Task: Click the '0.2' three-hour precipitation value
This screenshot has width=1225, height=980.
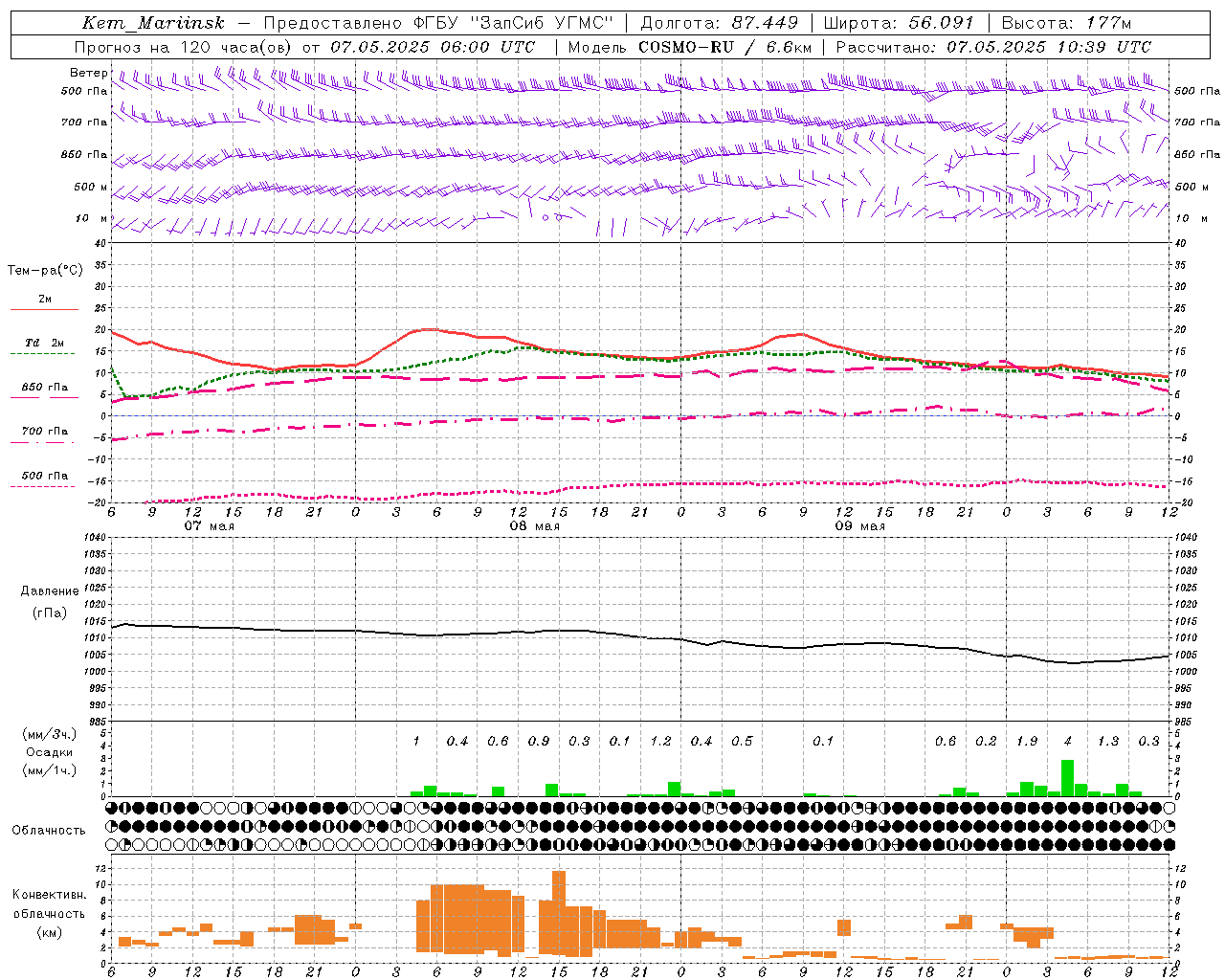Action: tap(986, 741)
